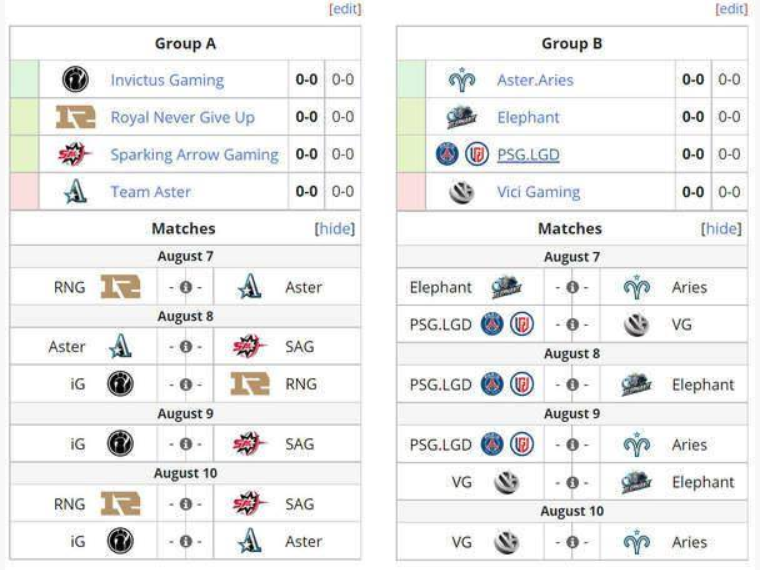Open info icon for PSG.LGD vs VG match
Image resolution: width=760 pixels, height=570 pixels.
click(572, 324)
